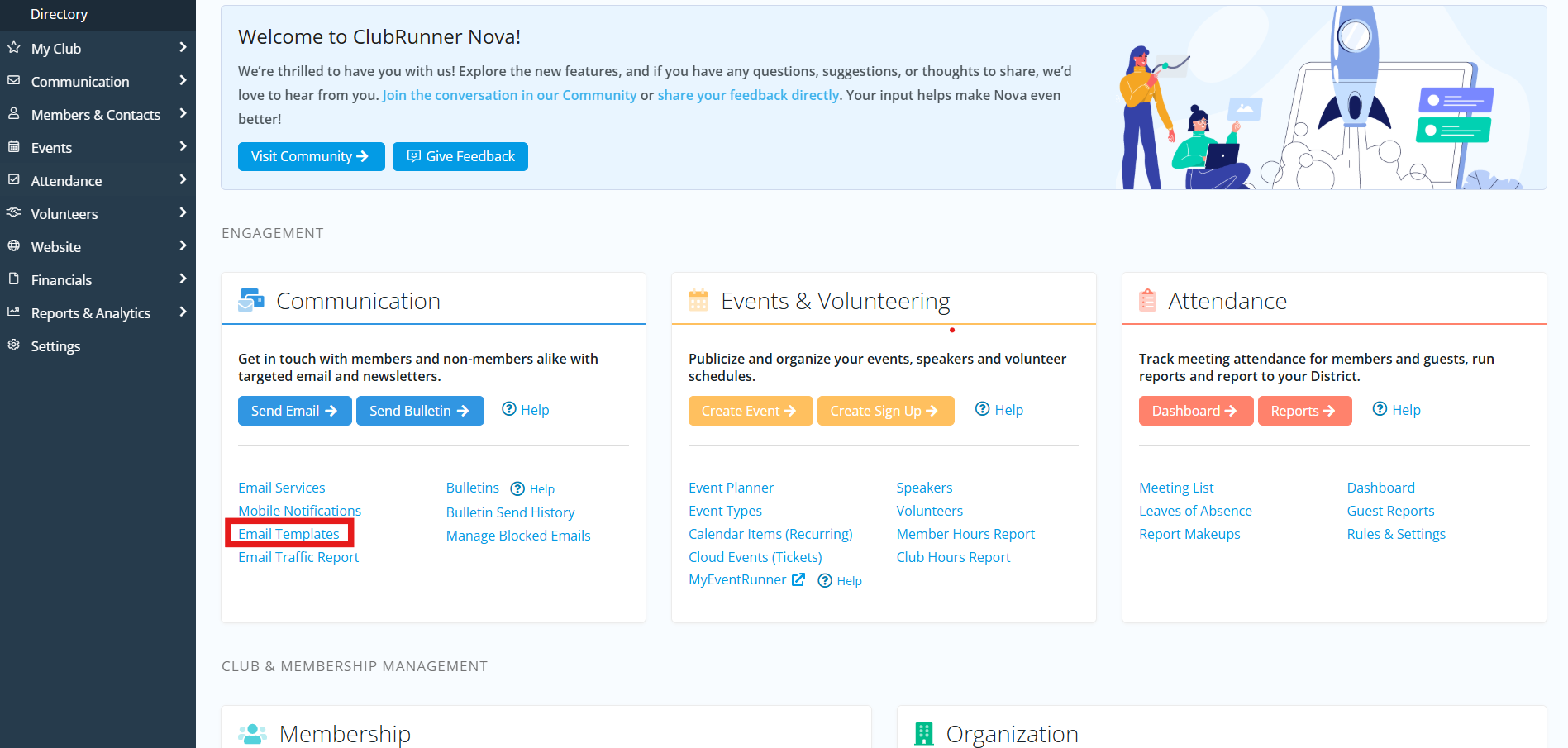Click the Communication card header icon

coord(251,300)
